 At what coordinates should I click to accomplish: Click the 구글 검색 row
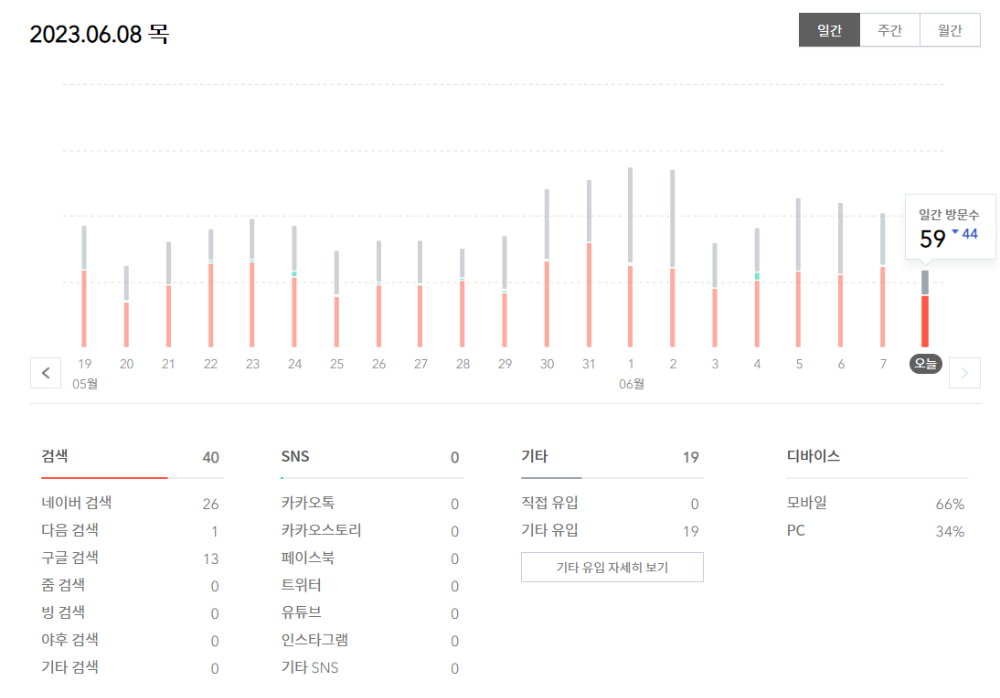pos(132,558)
